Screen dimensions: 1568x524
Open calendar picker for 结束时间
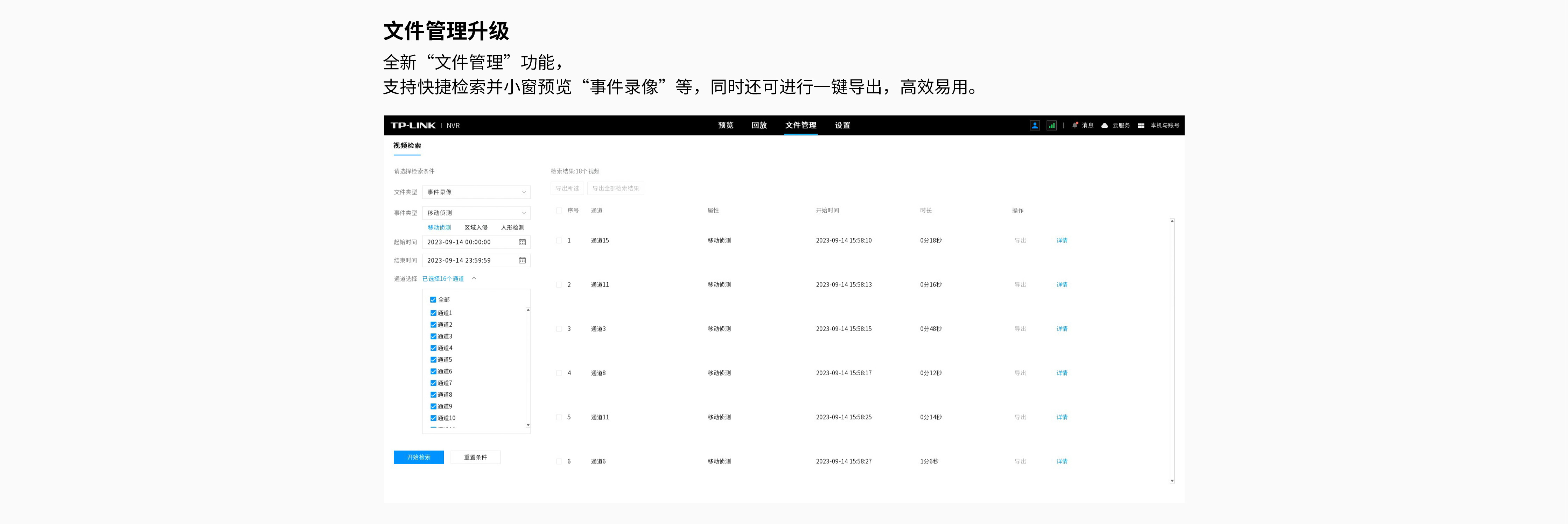pyautogui.click(x=521, y=261)
